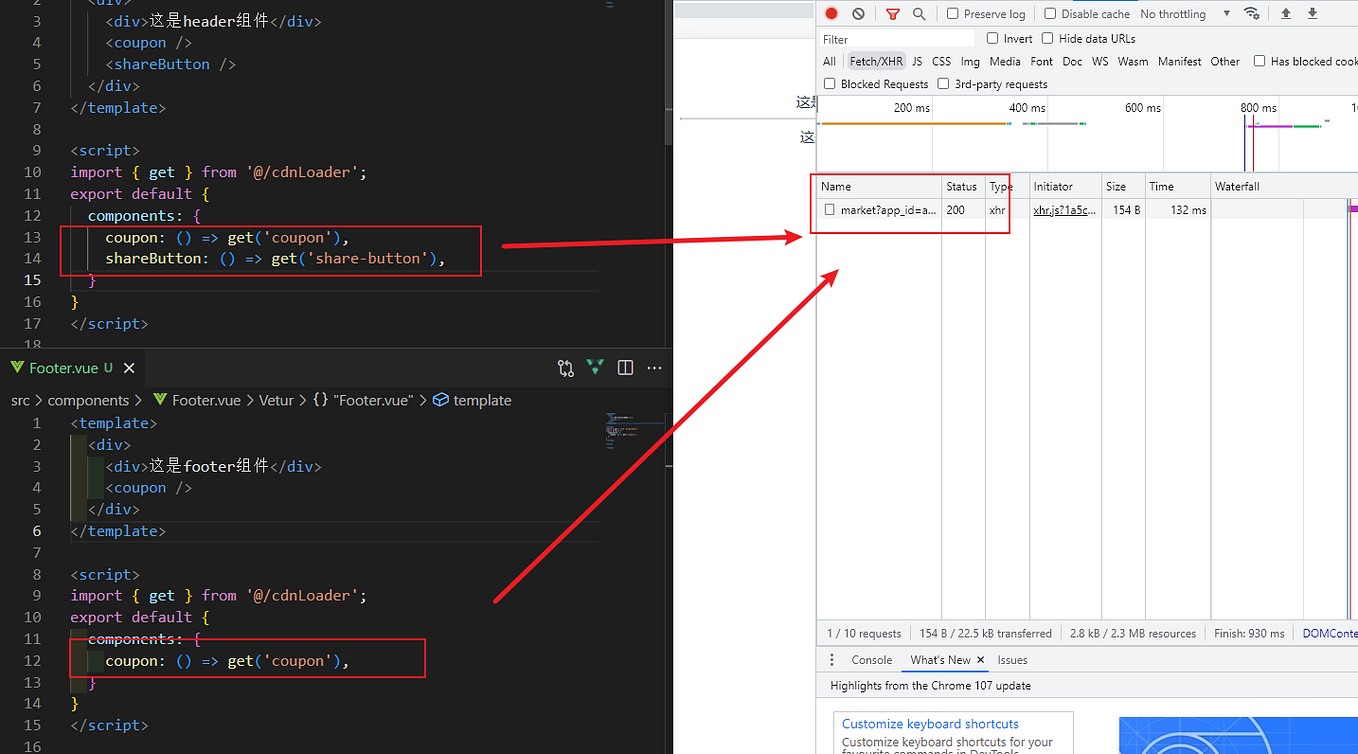Select the Manifest request type filter
Image resolution: width=1358 pixels, height=754 pixels.
(1180, 61)
